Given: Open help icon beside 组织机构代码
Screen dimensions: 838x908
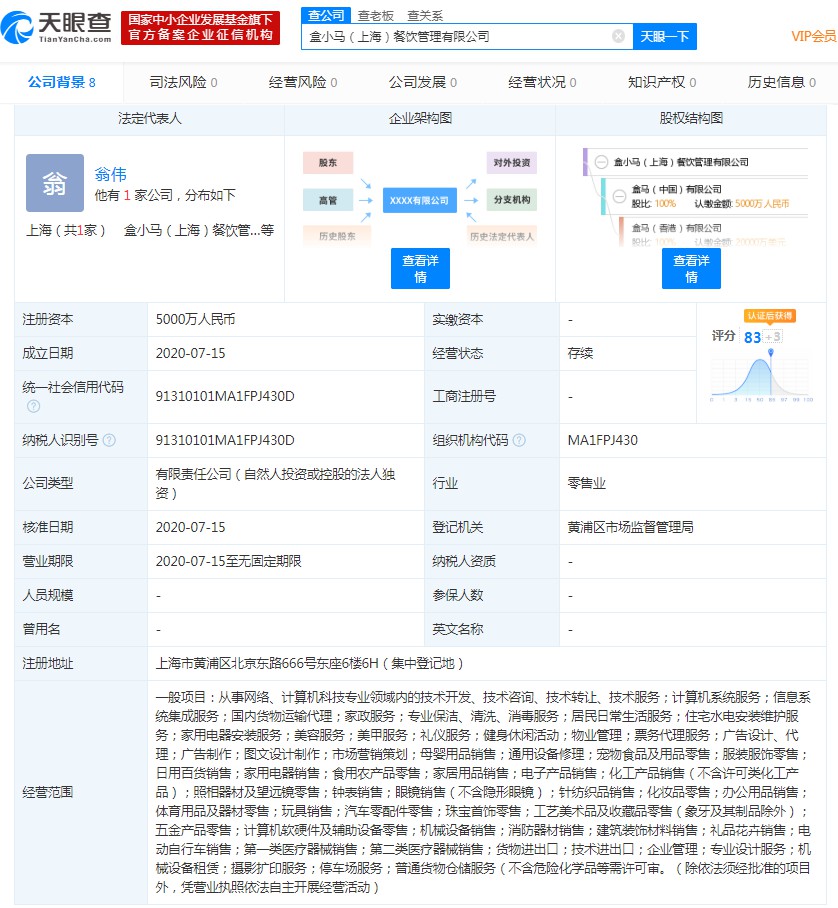Looking at the screenshot, I should 519,441.
